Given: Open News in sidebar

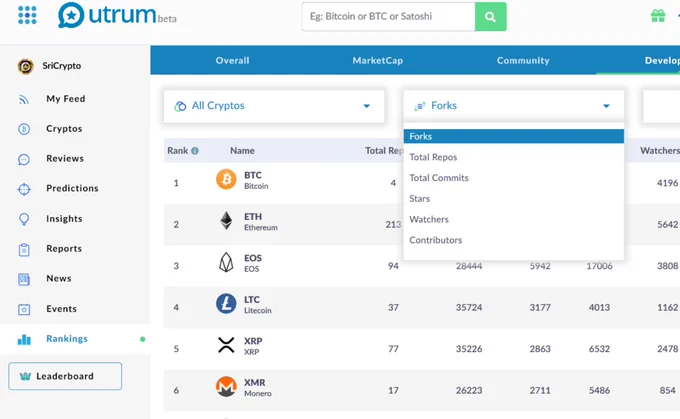Looking at the screenshot, I should point(59,278).
